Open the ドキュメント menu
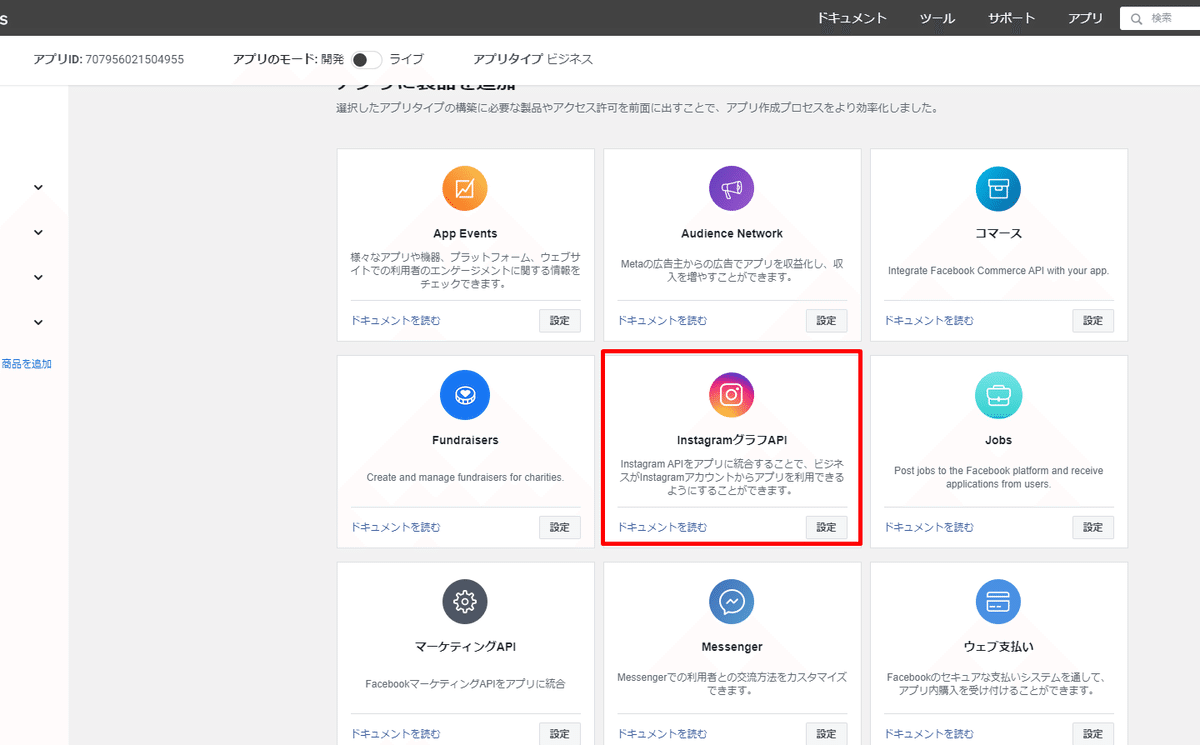 [x=852, y=18]
